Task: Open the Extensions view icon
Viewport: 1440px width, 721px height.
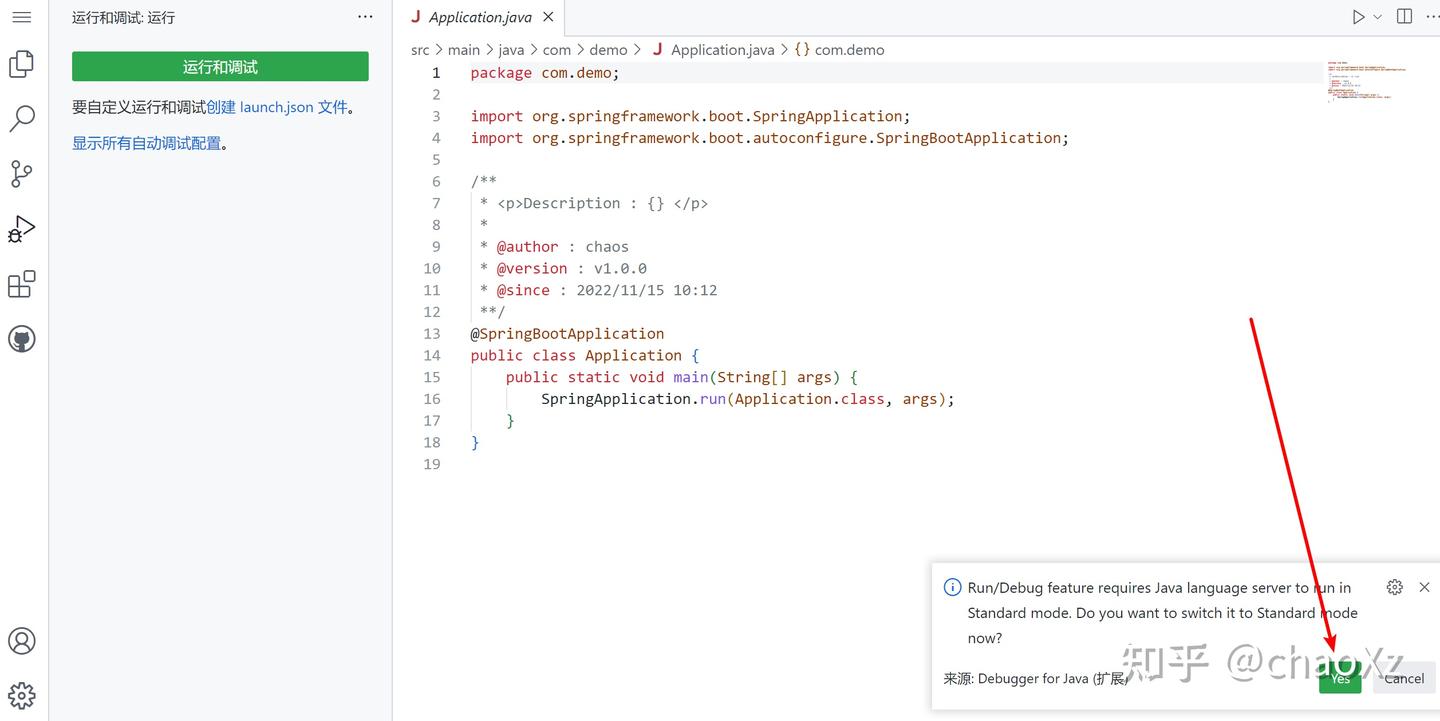Action: tap(22, 283)
